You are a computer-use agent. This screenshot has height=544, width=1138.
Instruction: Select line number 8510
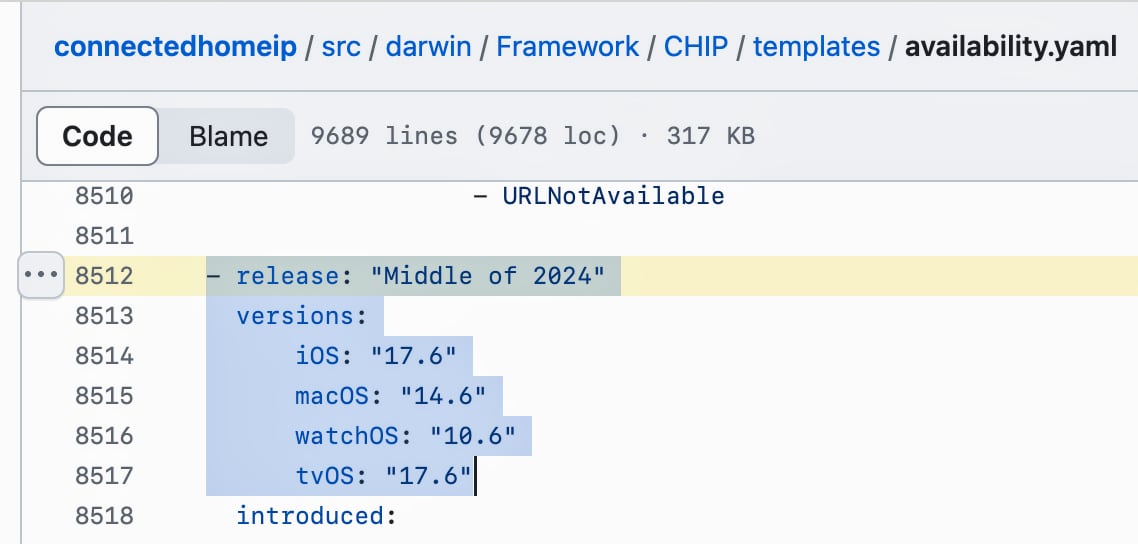tap(104, 196)
